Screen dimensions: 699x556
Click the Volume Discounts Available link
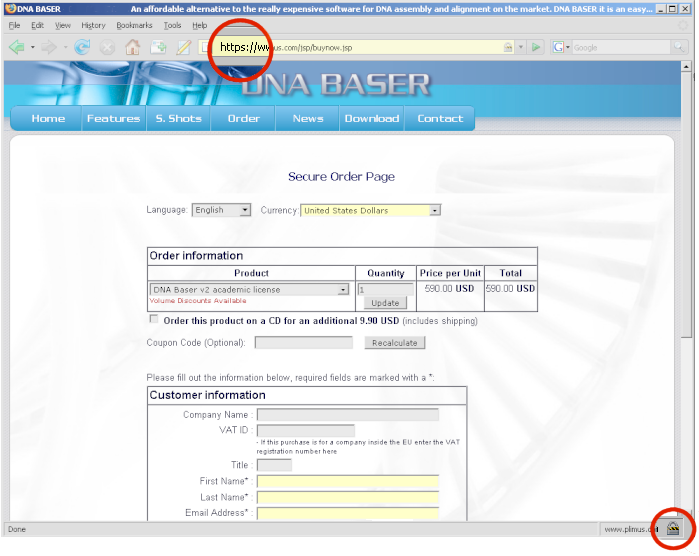click(x=198, y=301)
